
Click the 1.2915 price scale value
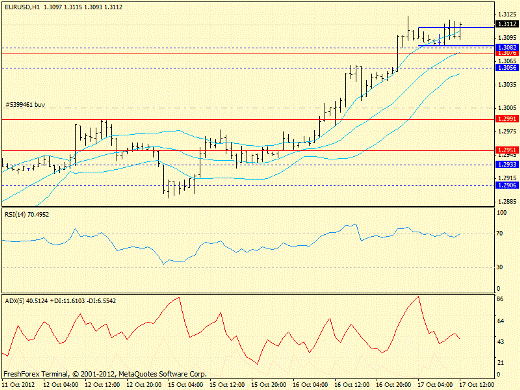(507, 178)
